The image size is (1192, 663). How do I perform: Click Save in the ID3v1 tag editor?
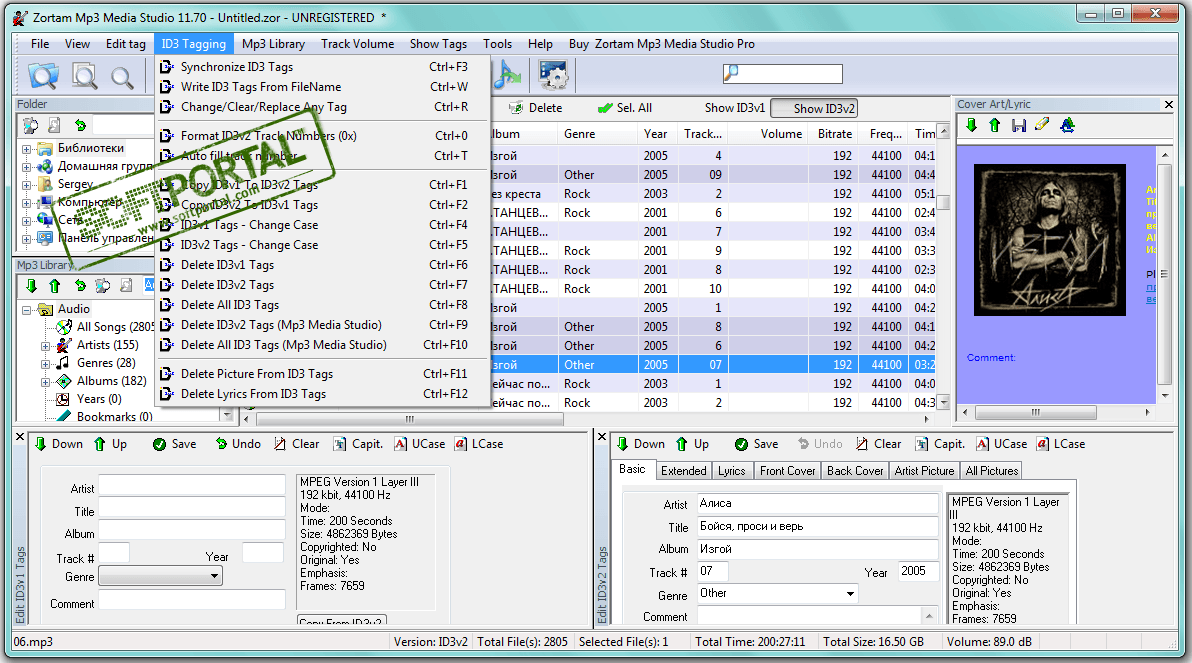click(x=175, y=444)
